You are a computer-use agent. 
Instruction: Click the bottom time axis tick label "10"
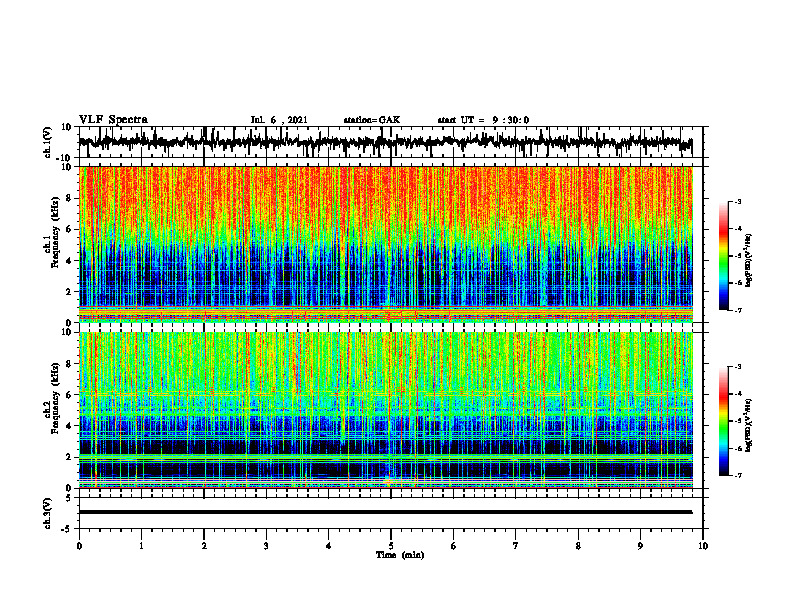tap(703, 546)
